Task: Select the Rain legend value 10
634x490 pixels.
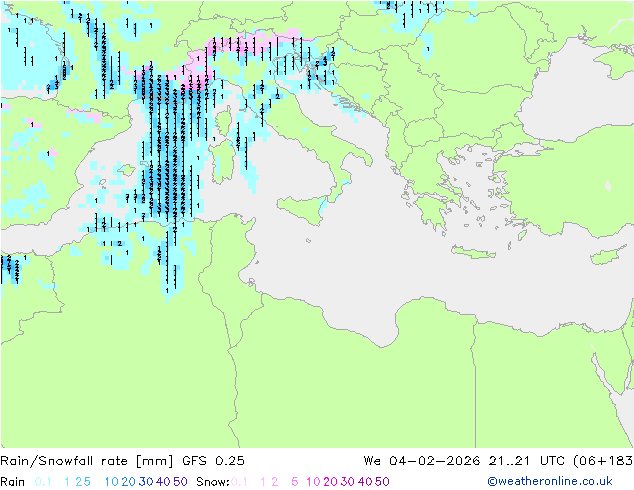Action: pyautogui.click(x=111, y=482)
